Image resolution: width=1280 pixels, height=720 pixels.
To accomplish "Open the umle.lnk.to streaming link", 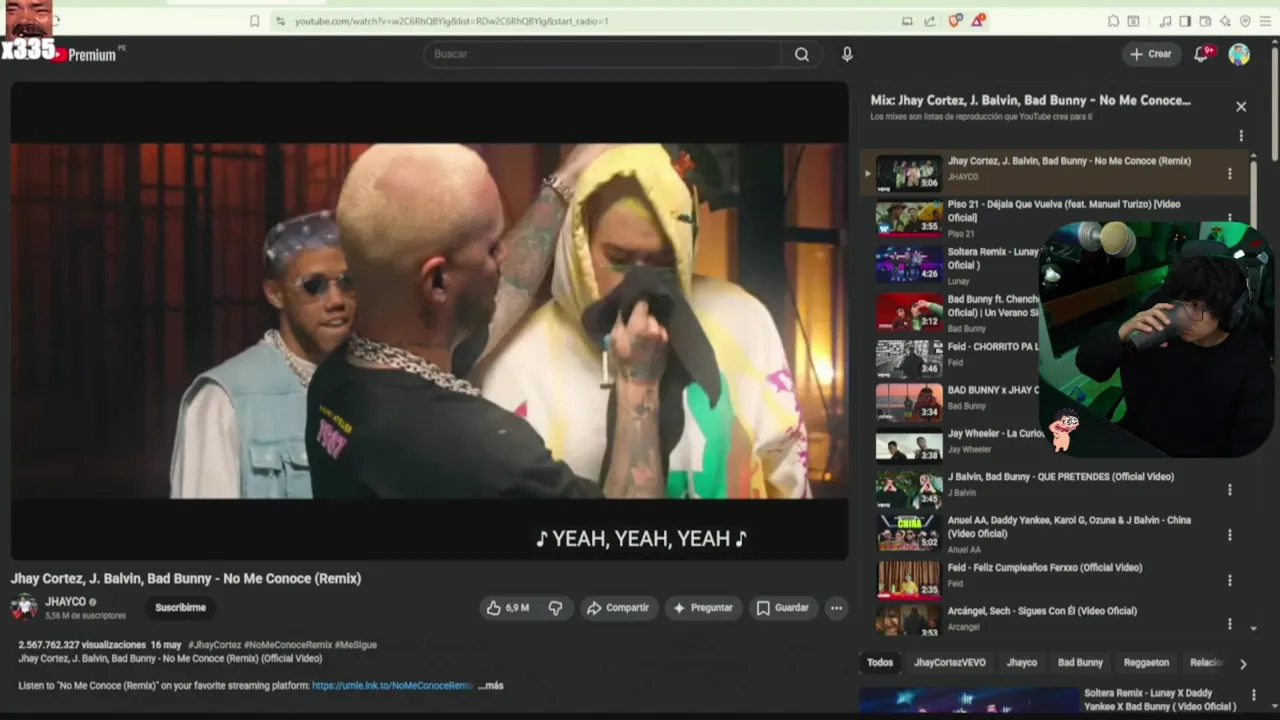I will coord(392,686).
